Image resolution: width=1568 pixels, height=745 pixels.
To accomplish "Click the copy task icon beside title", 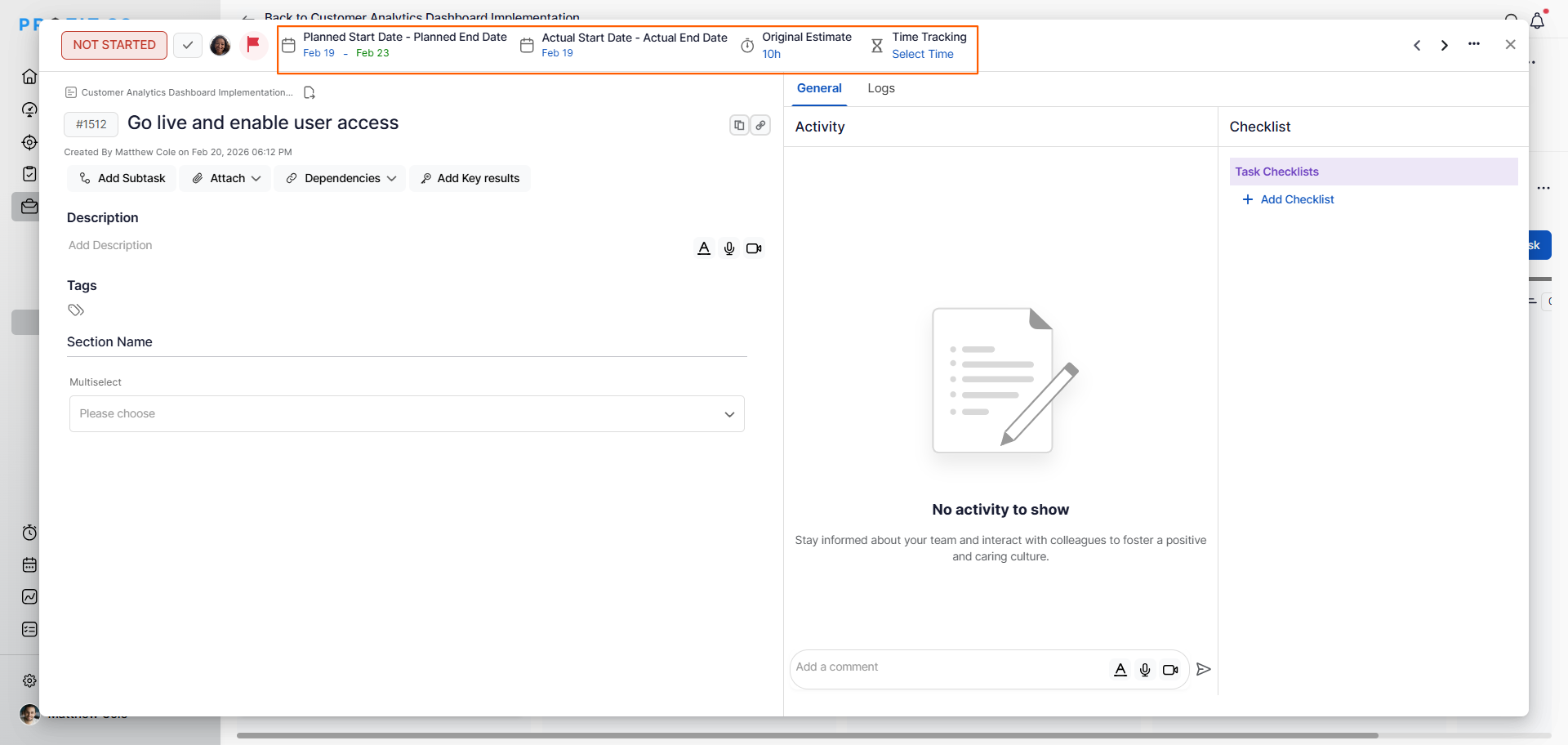I will 738,125.
